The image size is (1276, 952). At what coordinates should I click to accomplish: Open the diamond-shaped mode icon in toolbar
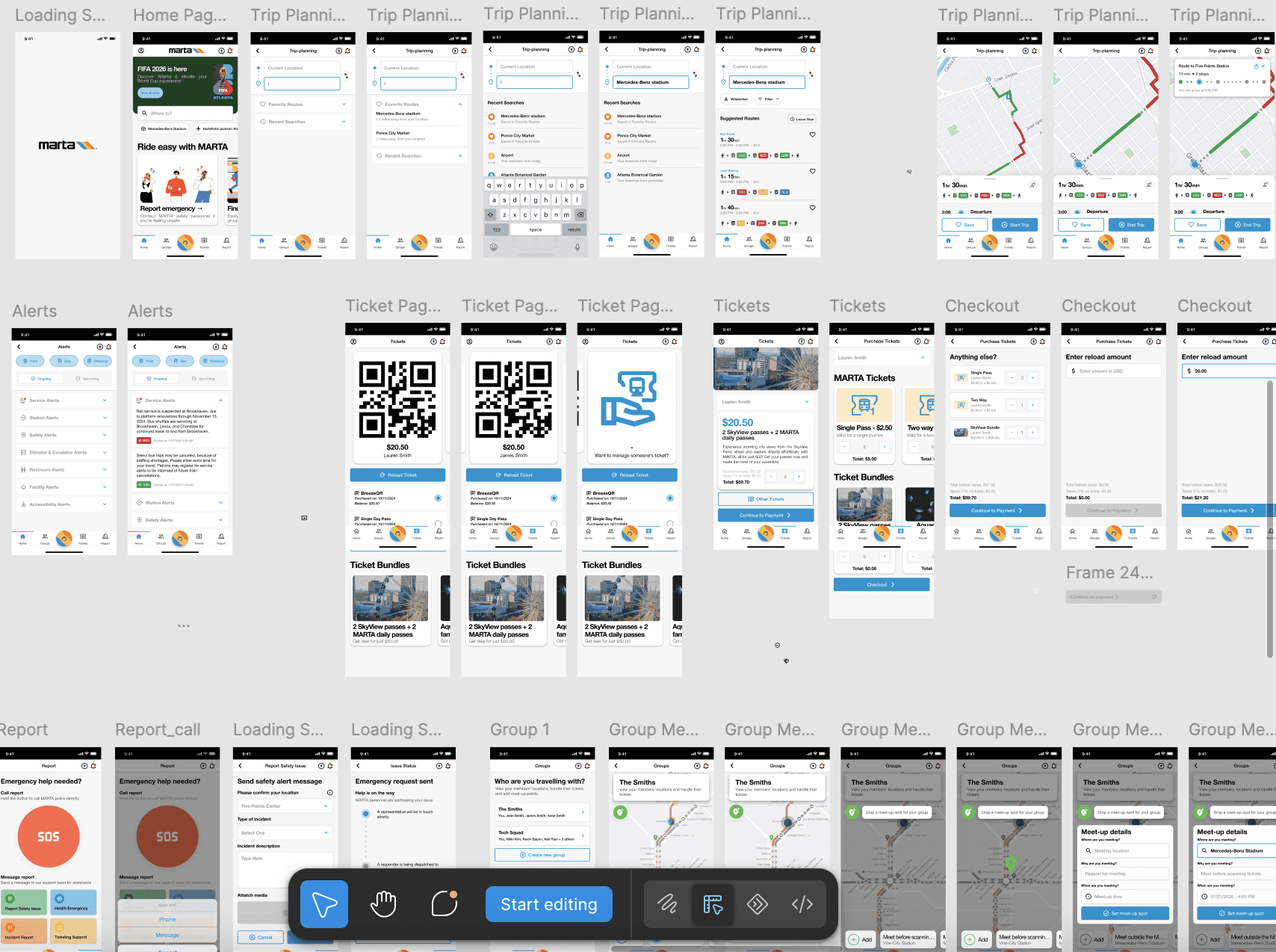coord(758,904)
